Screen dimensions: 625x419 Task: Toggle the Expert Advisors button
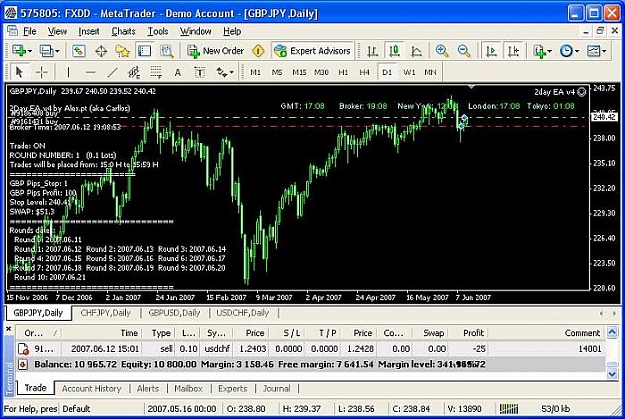312,51
